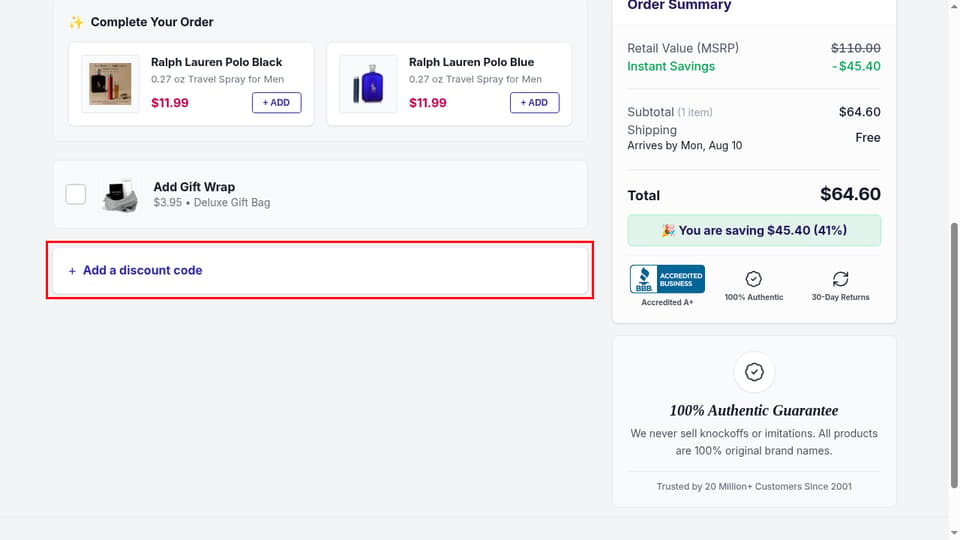Click '$3.95 • Deluxe Gift Bag' text

[211, 203]
